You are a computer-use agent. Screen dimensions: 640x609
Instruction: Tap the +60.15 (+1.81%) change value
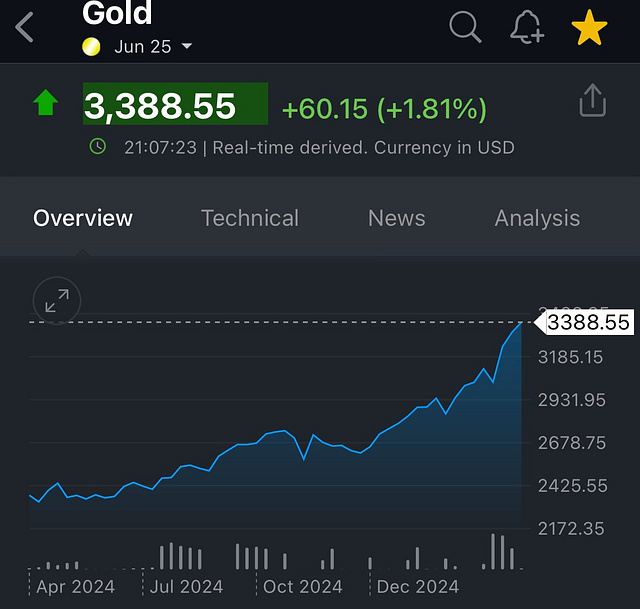point(384,108)
